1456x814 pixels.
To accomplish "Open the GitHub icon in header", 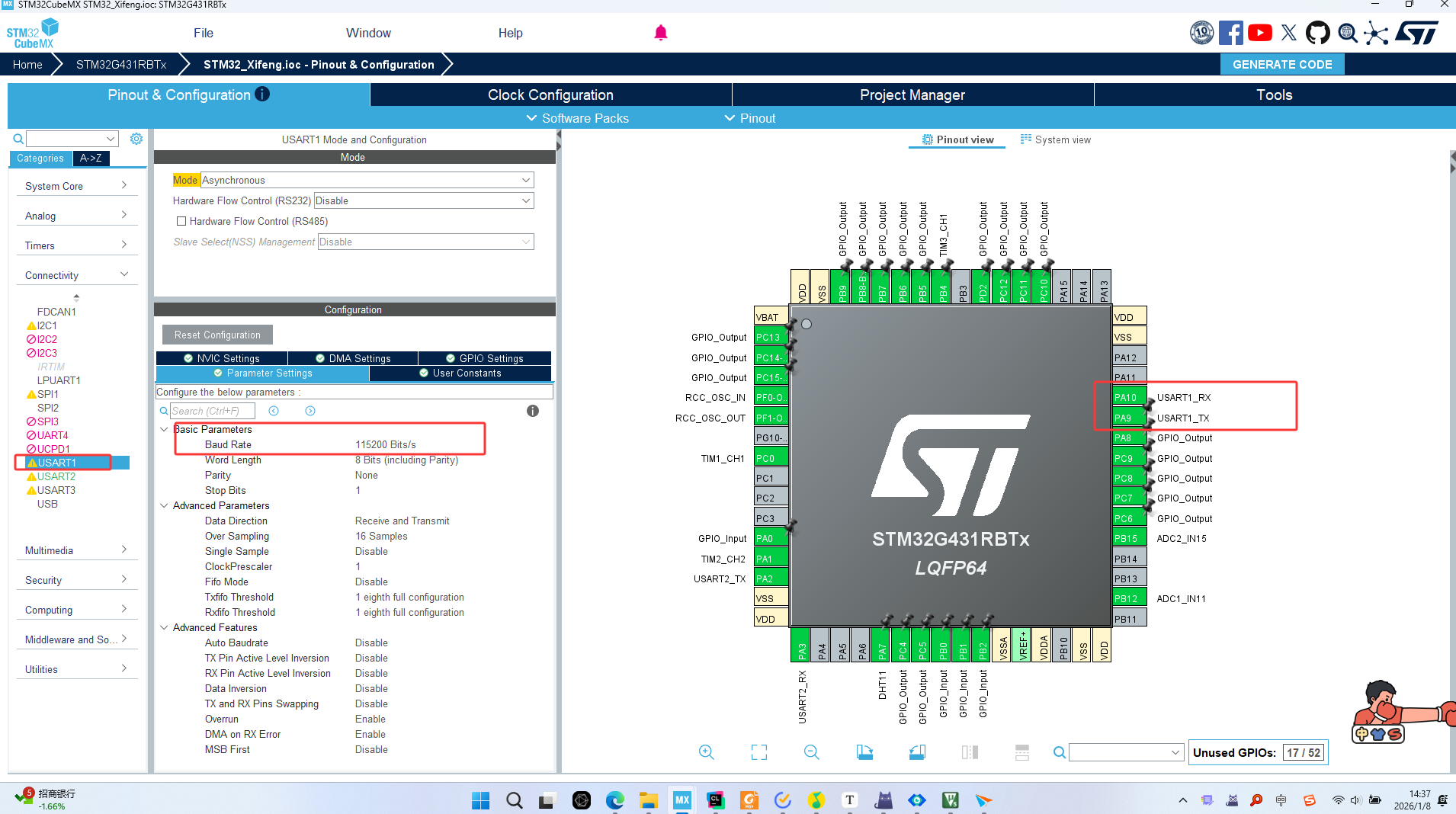I will coord(1317,33).
